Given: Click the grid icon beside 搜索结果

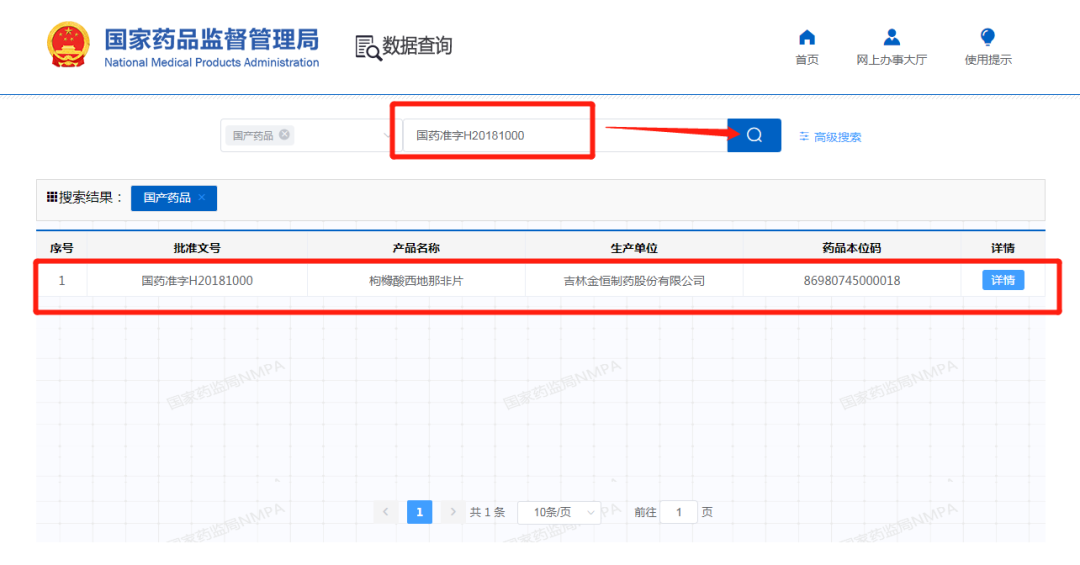Looking at the screenshot, I should [52, 198].
